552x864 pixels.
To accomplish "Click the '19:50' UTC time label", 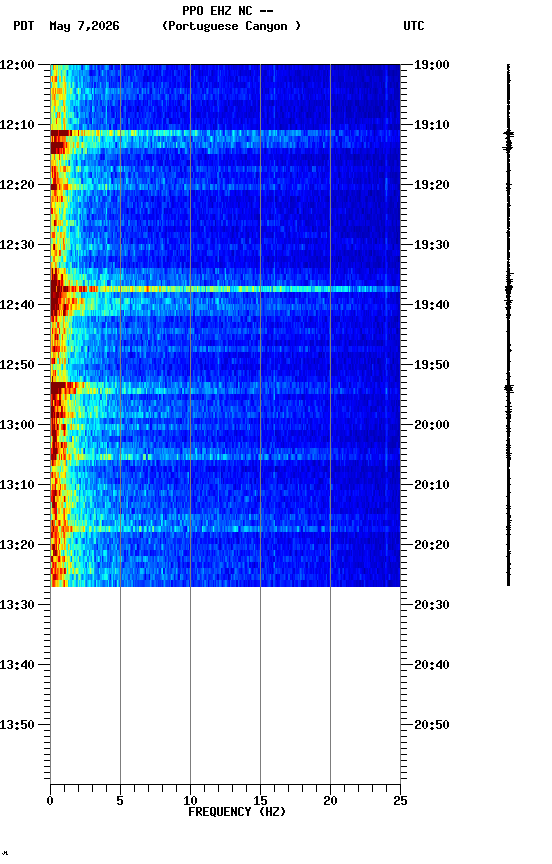I will tap(432, 365).
